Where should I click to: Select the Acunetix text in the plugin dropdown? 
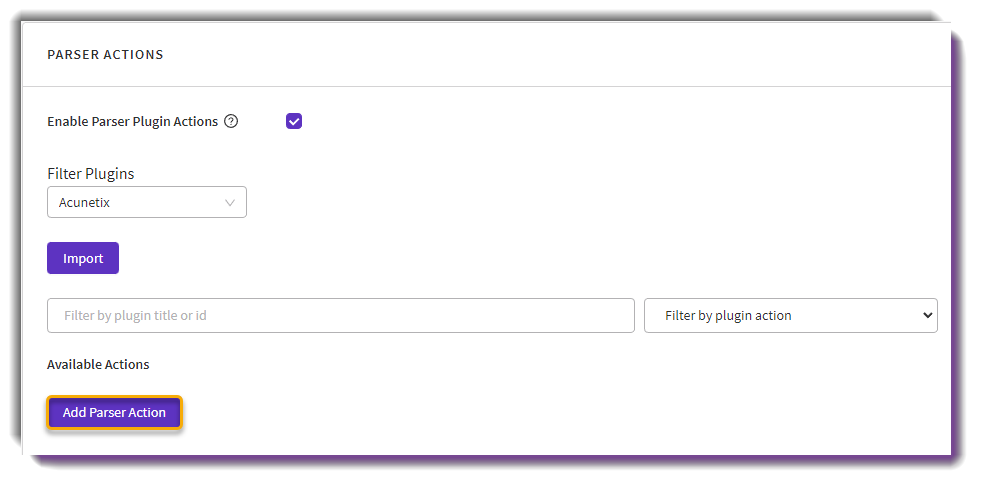tap(83, 202)
